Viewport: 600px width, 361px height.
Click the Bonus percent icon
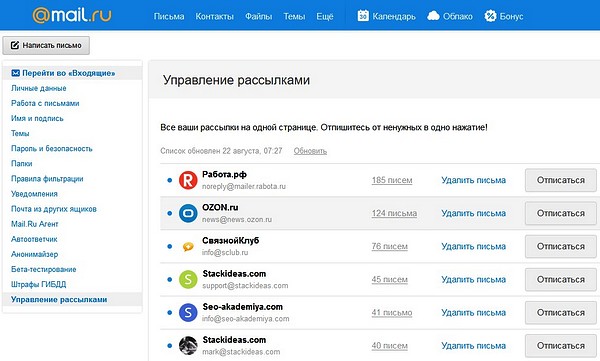pos(490,16)
